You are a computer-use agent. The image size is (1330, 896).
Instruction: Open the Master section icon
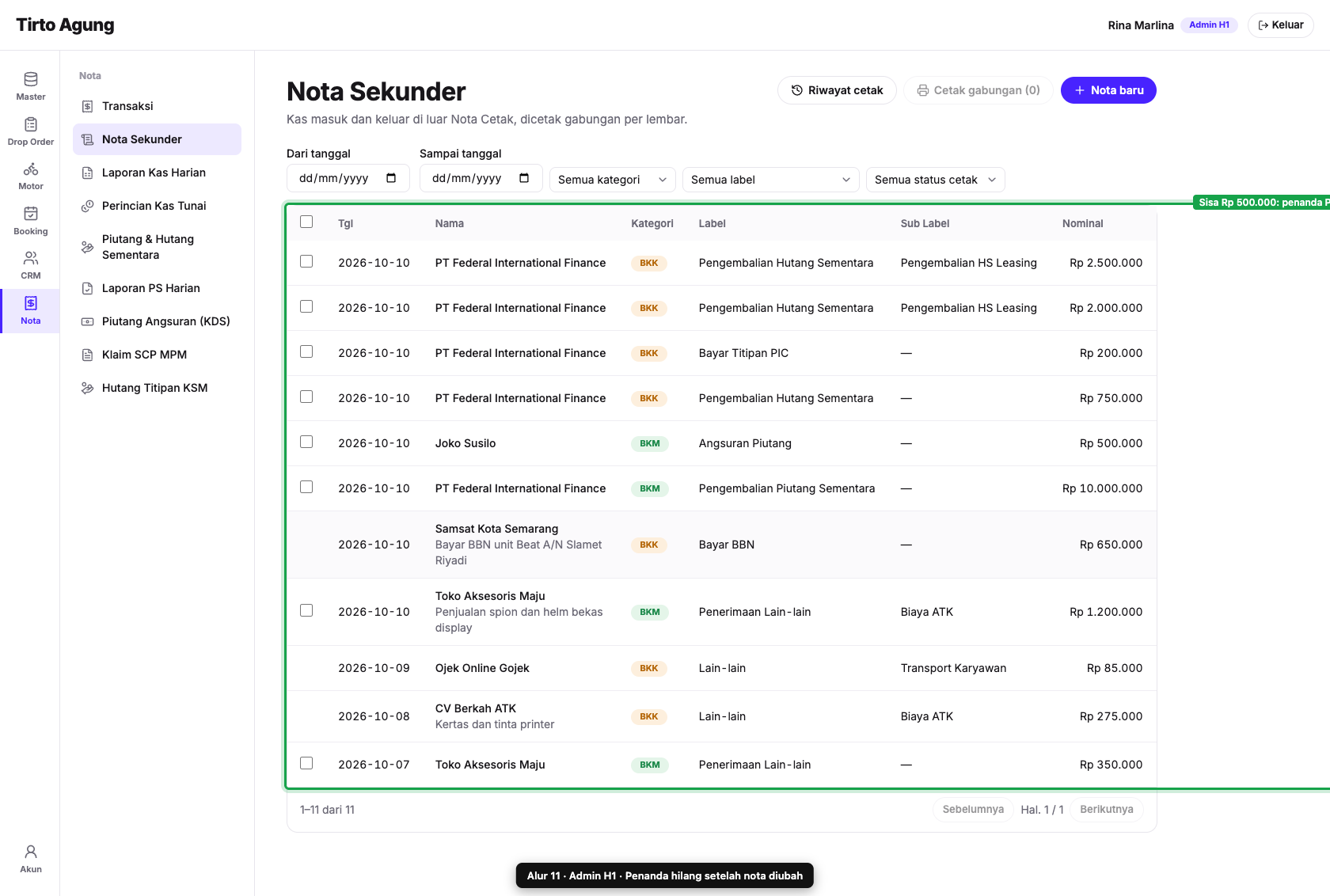click(x=31, y=79)
